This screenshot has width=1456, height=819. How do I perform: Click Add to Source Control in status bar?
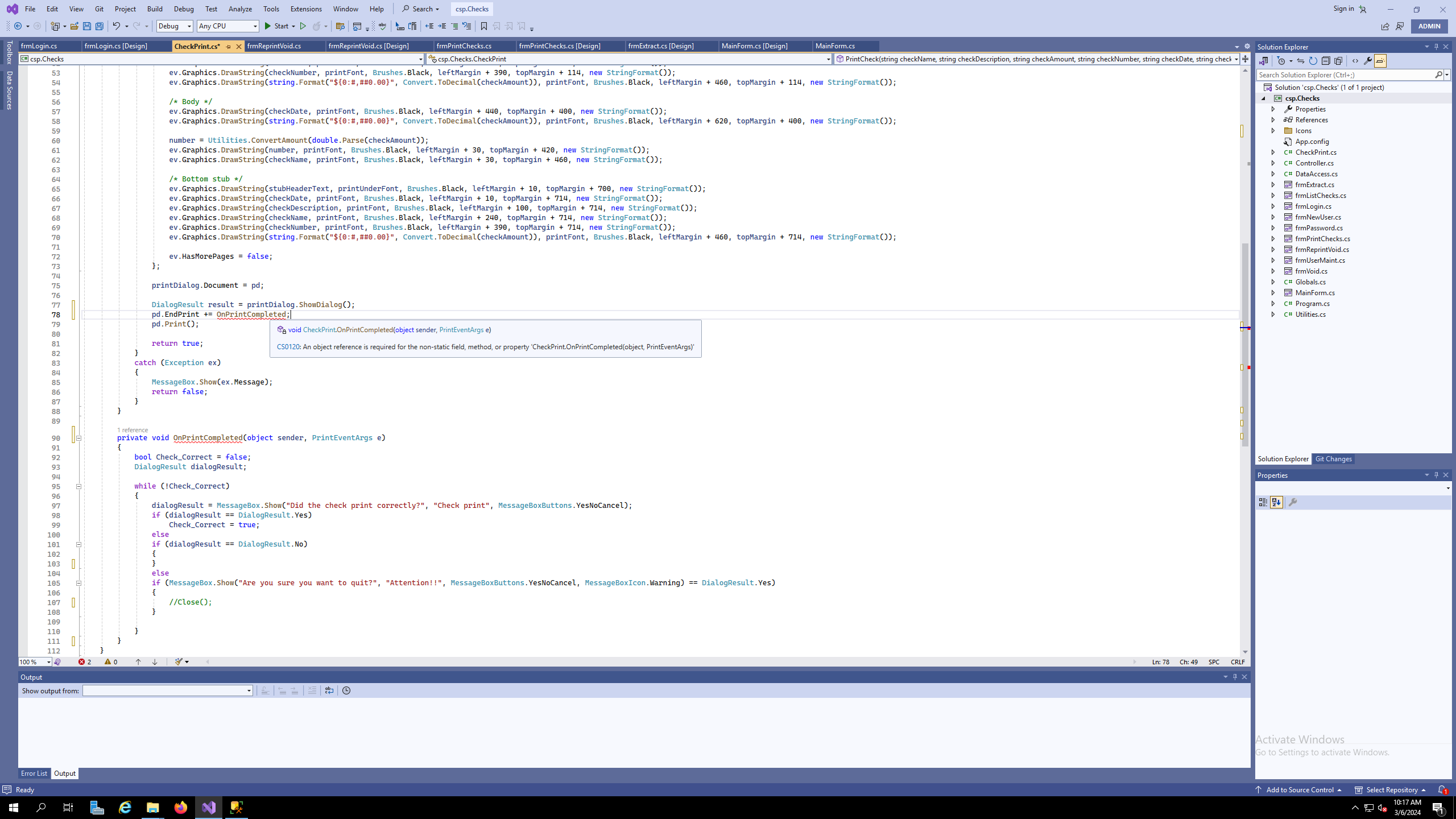1299,790
